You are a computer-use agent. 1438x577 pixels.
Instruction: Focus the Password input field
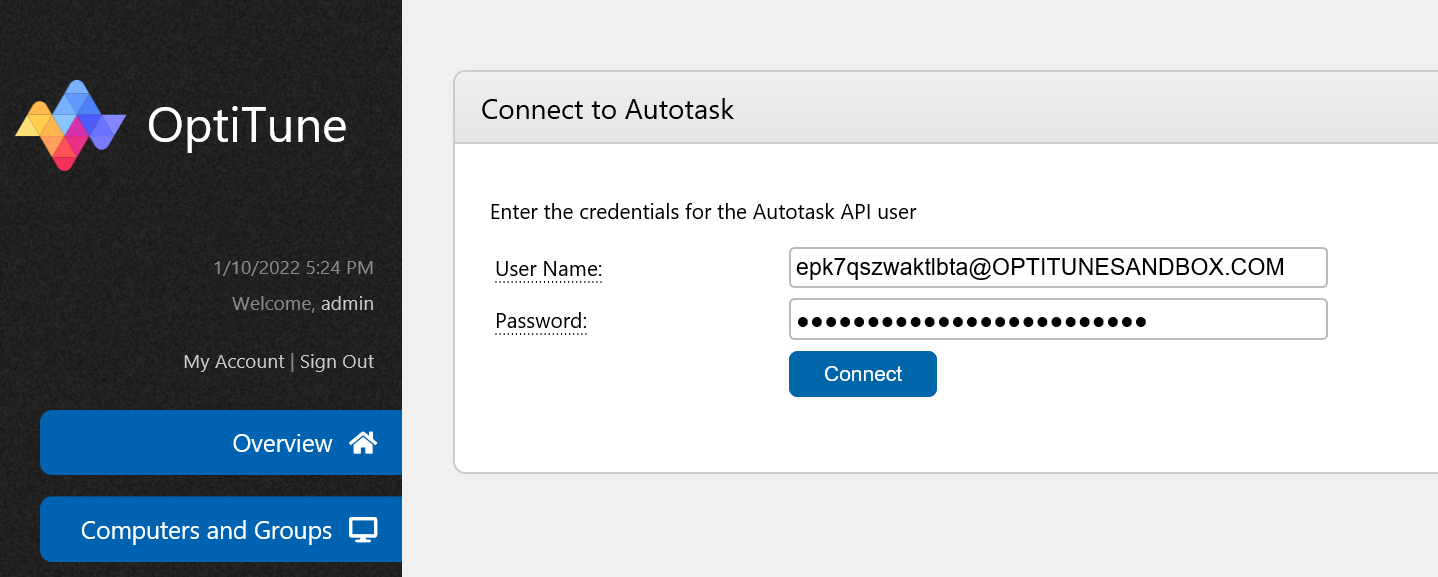[1058, 320]
